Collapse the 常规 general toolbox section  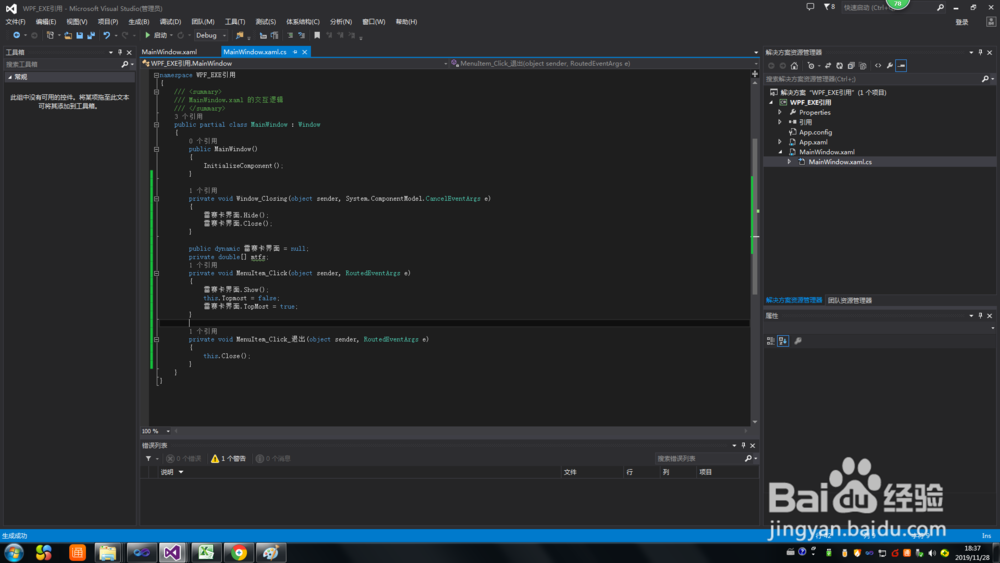[10, 77]
